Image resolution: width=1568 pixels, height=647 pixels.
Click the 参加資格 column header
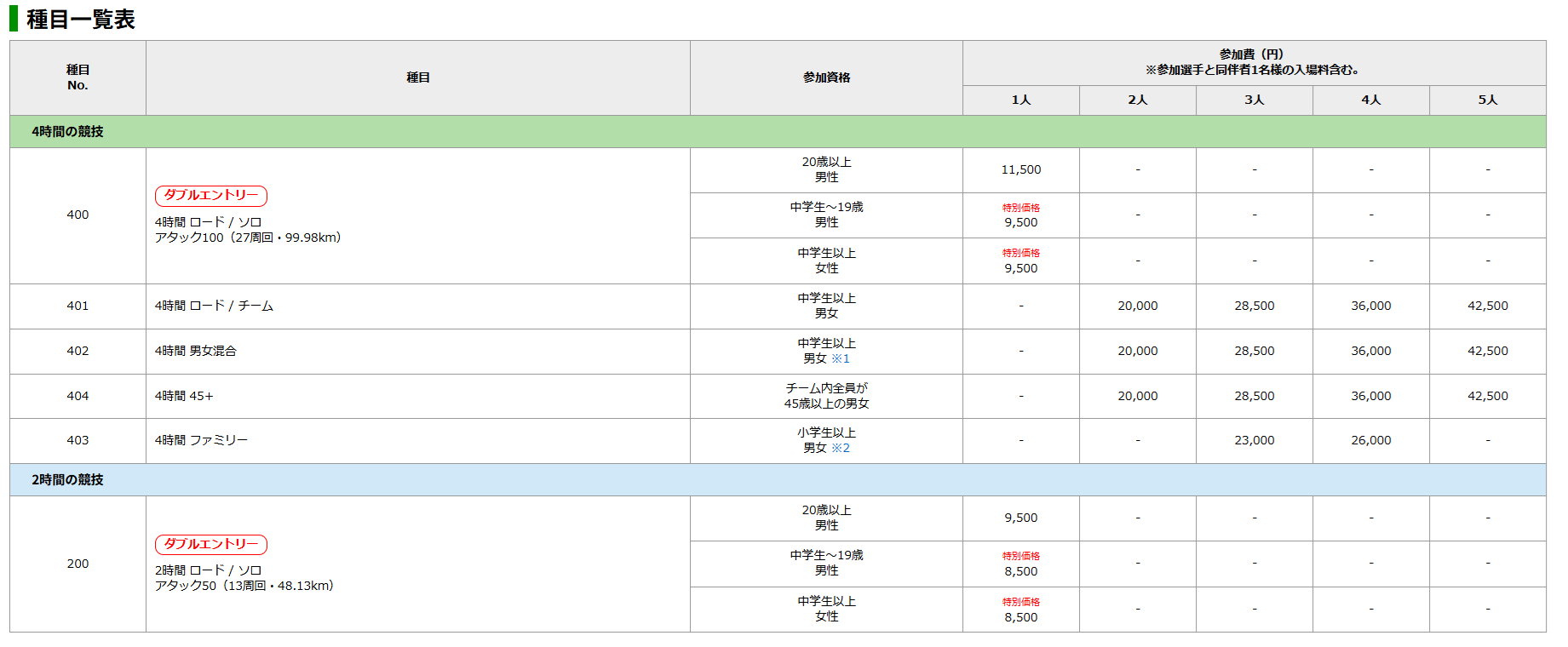826,77
